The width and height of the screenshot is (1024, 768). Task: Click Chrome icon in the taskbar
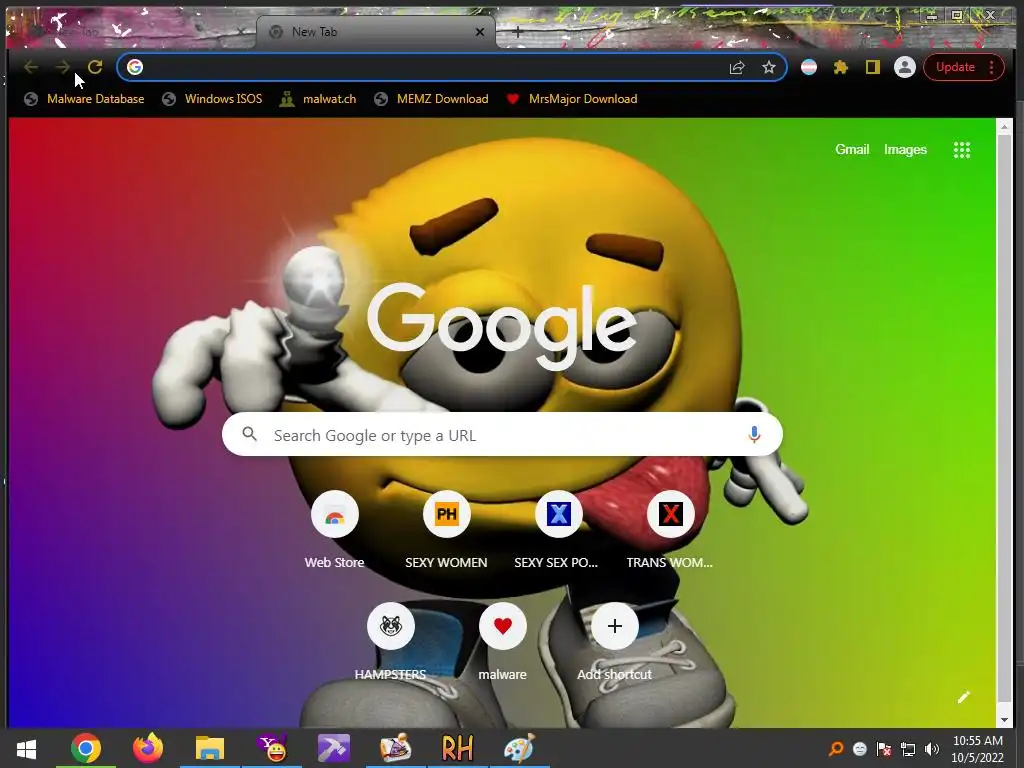pos(86,748)
